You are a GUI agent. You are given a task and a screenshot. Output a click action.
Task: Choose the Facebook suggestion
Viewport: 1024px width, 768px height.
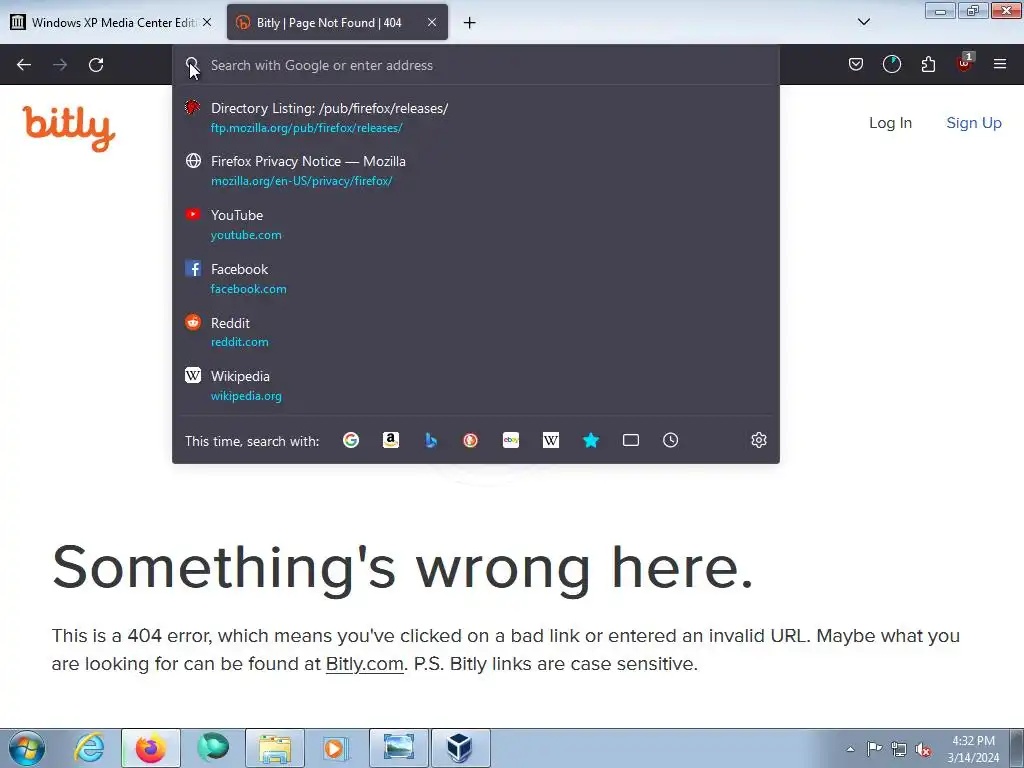[x=475, y=278]
